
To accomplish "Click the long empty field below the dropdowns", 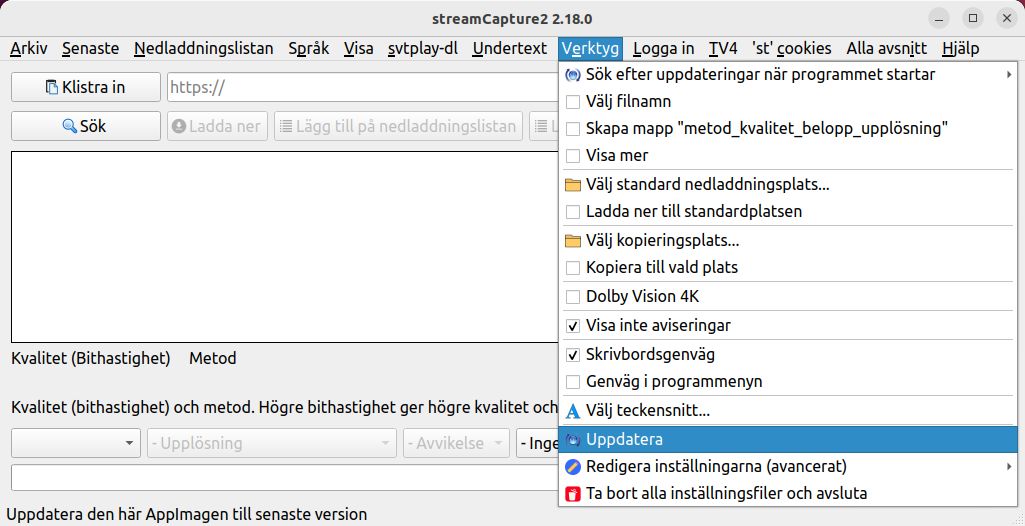I will 285,477.
